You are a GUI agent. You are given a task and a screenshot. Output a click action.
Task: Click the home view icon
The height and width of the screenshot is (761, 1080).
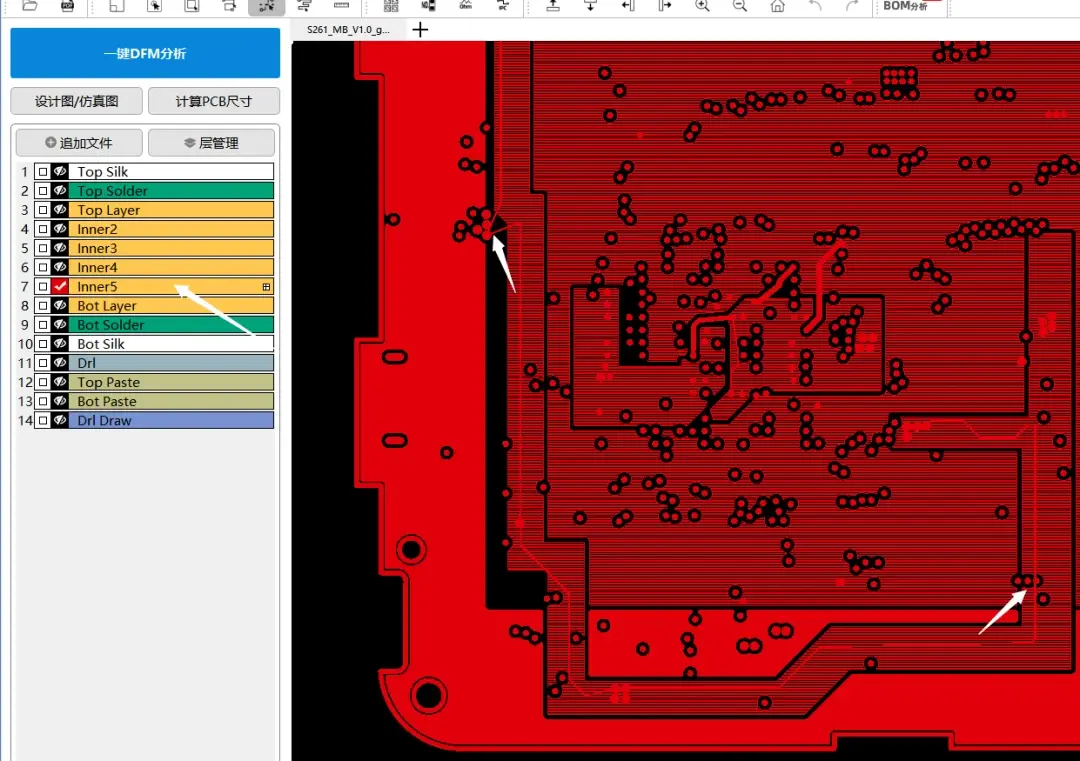(777, 6)
